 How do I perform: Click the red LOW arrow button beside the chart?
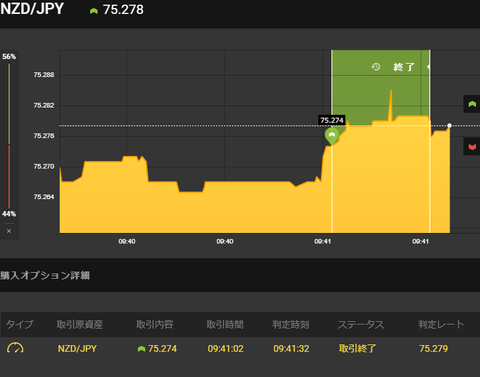coord(472,147)
